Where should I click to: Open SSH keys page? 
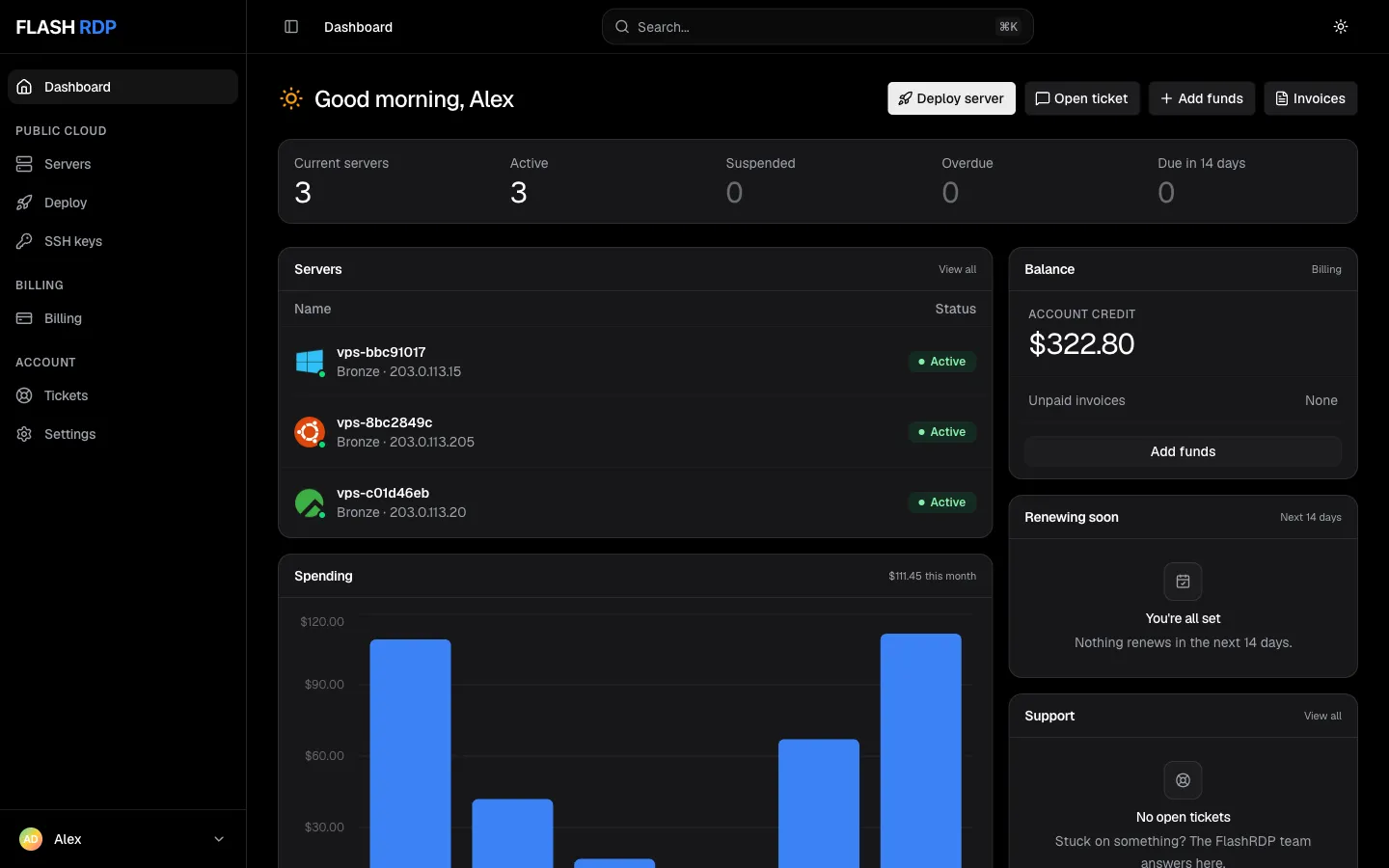(123, 241)
